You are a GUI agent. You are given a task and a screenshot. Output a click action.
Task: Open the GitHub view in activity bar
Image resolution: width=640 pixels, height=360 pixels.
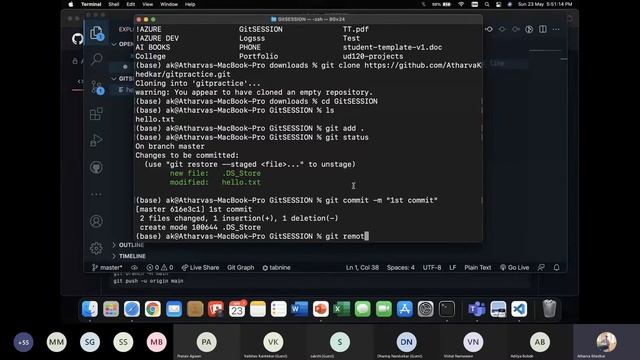(96, 167)
